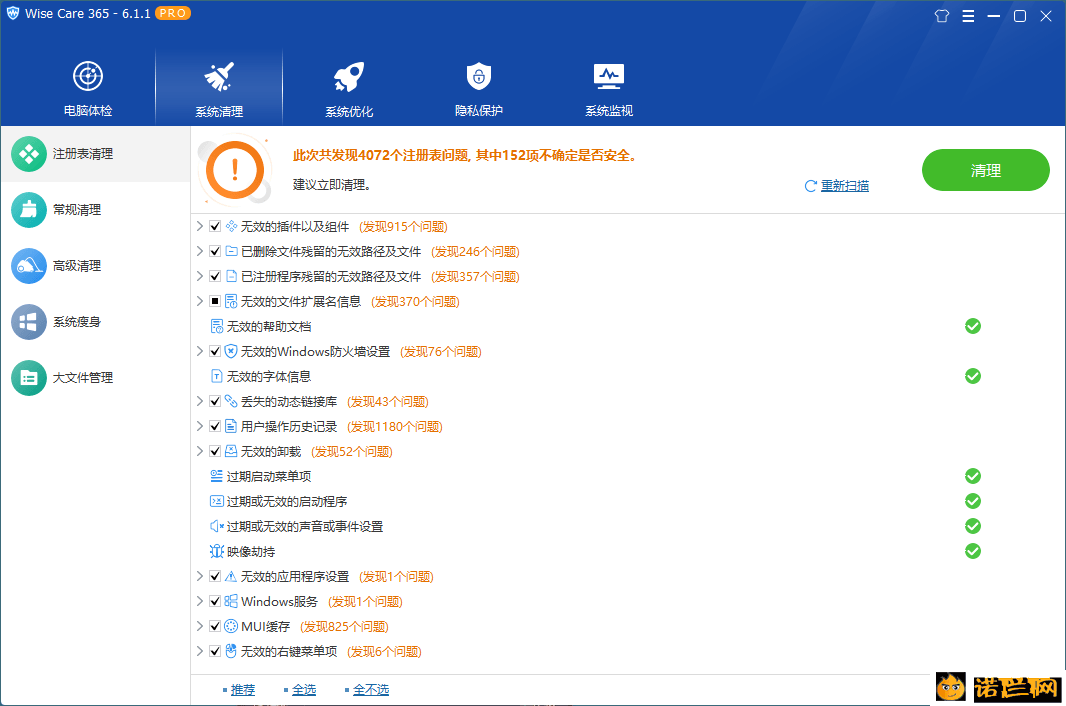Viewport: 1066px width, 706px height.
Task: Uncheck 已删除文件残留的无效路径及文件 checkbox
Action: (x=215, y=252)
